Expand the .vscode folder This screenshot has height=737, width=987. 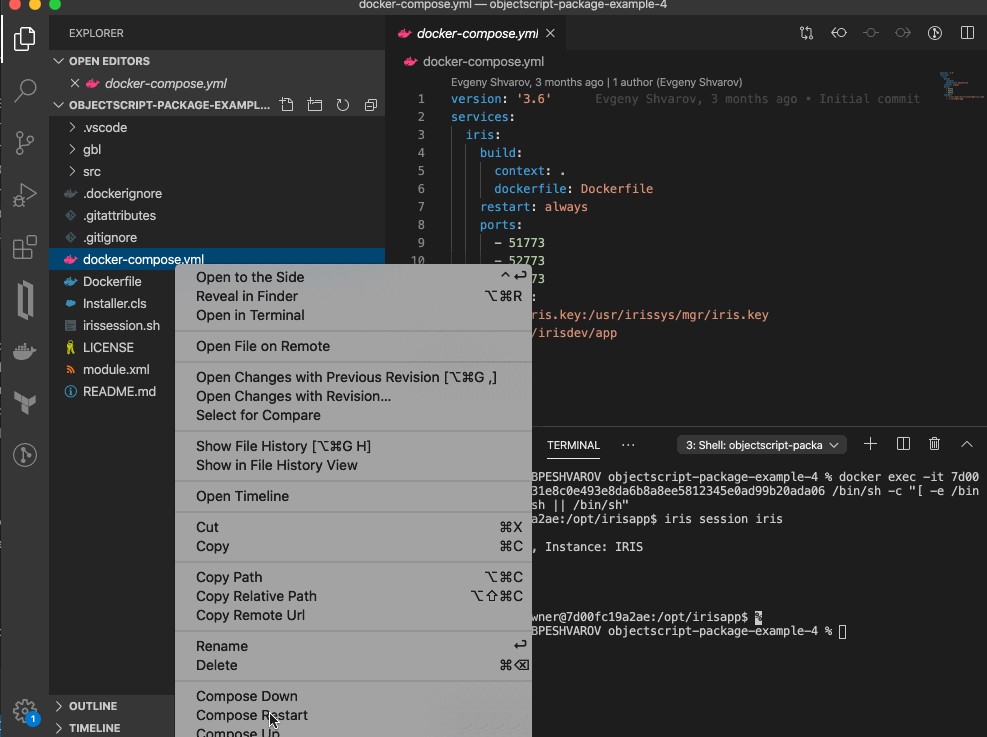tap(104, 128)
